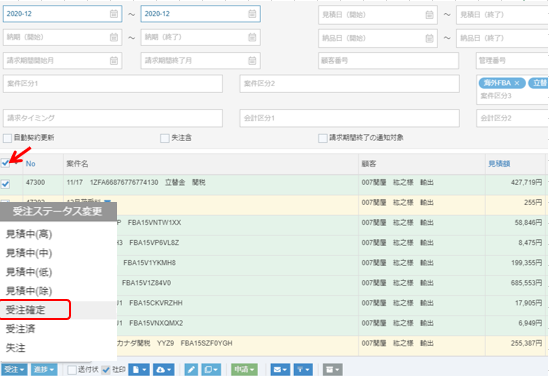Select 見積中(高) status option

[58, 234]
